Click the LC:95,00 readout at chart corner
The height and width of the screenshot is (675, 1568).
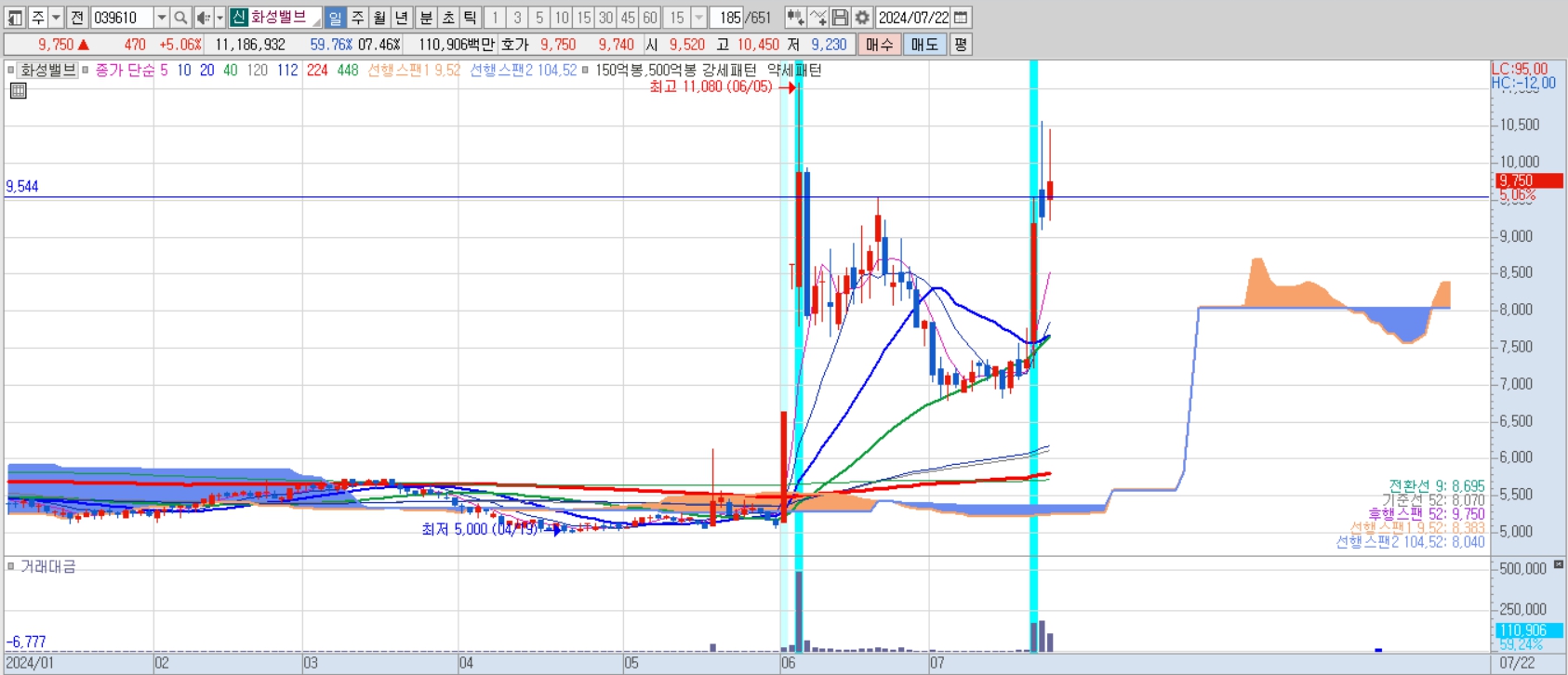[x=1520, y=69]
